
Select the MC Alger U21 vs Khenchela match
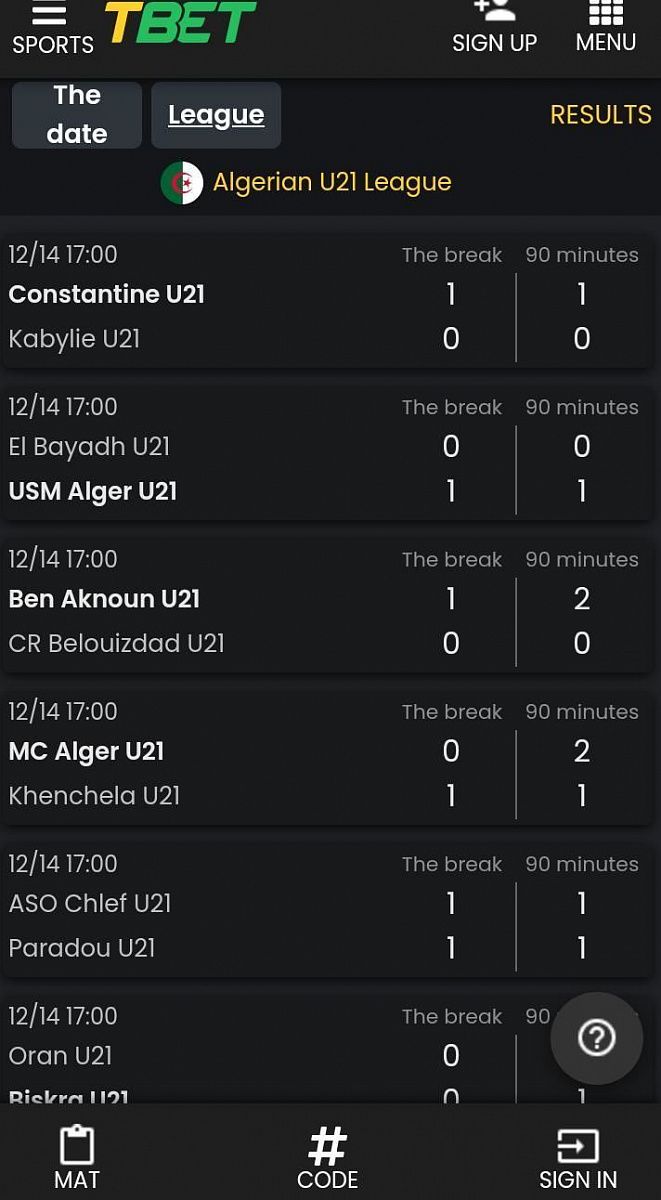pyautogui.click(x=326, y=757)
